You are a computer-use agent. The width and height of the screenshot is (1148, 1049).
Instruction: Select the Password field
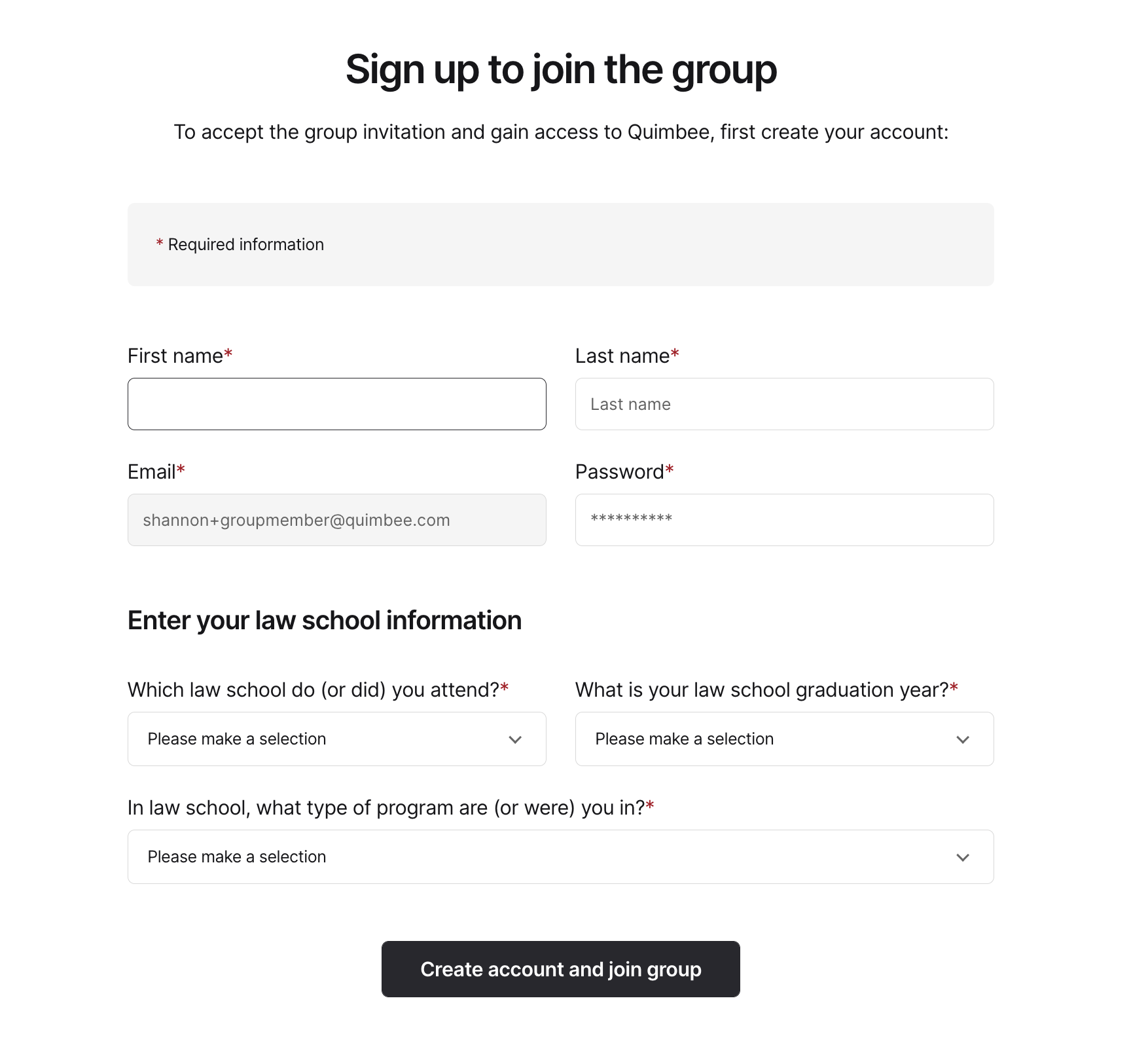coord(783,519)
